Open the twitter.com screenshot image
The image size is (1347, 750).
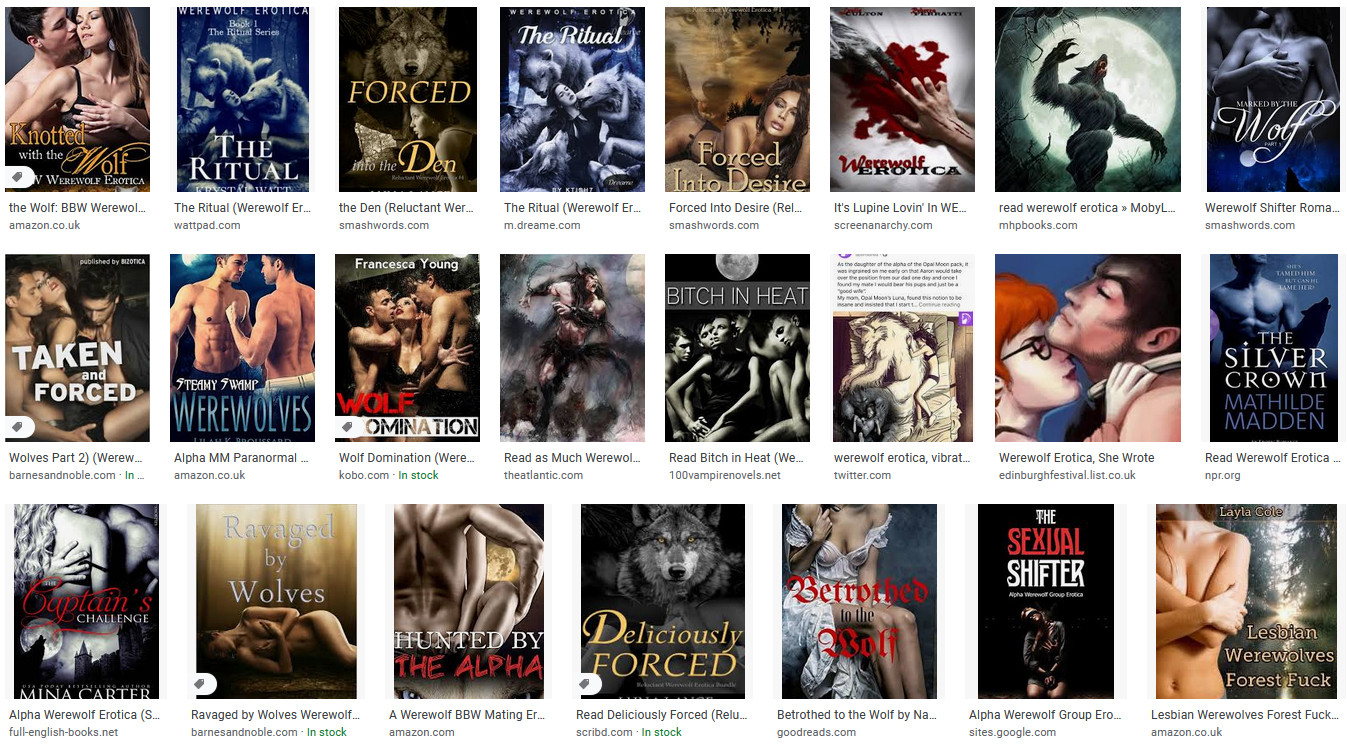pos(902,348)
